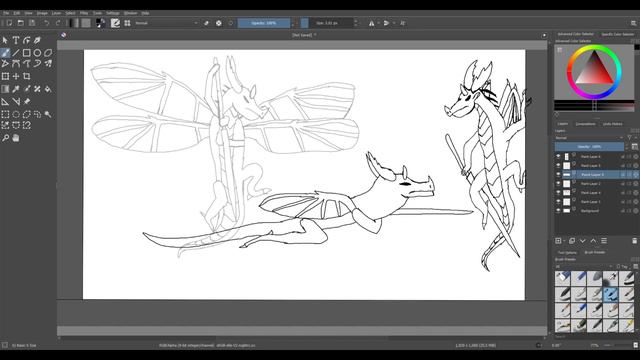Select the Background layer row

pyautogui.click(x=596, y=211)
